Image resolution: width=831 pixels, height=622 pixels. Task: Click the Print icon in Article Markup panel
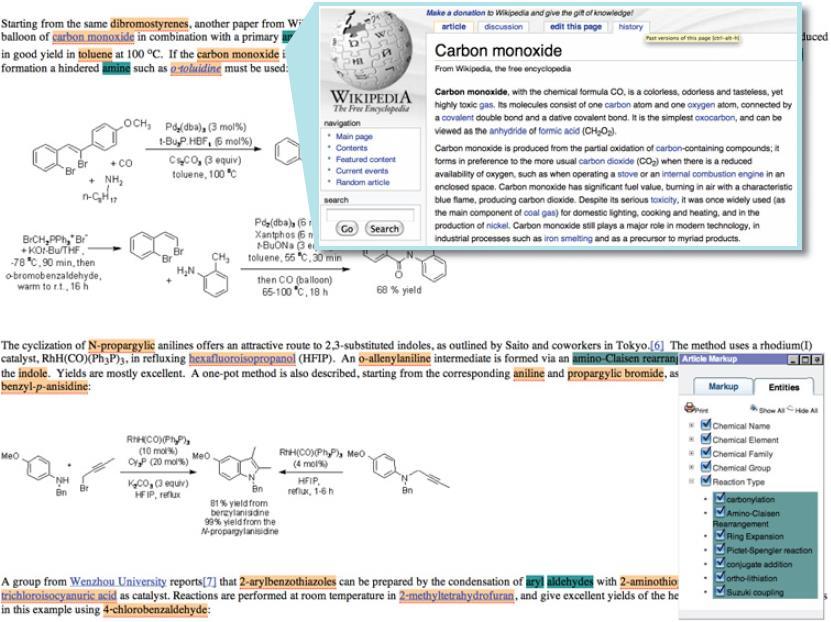pos(689,407)
